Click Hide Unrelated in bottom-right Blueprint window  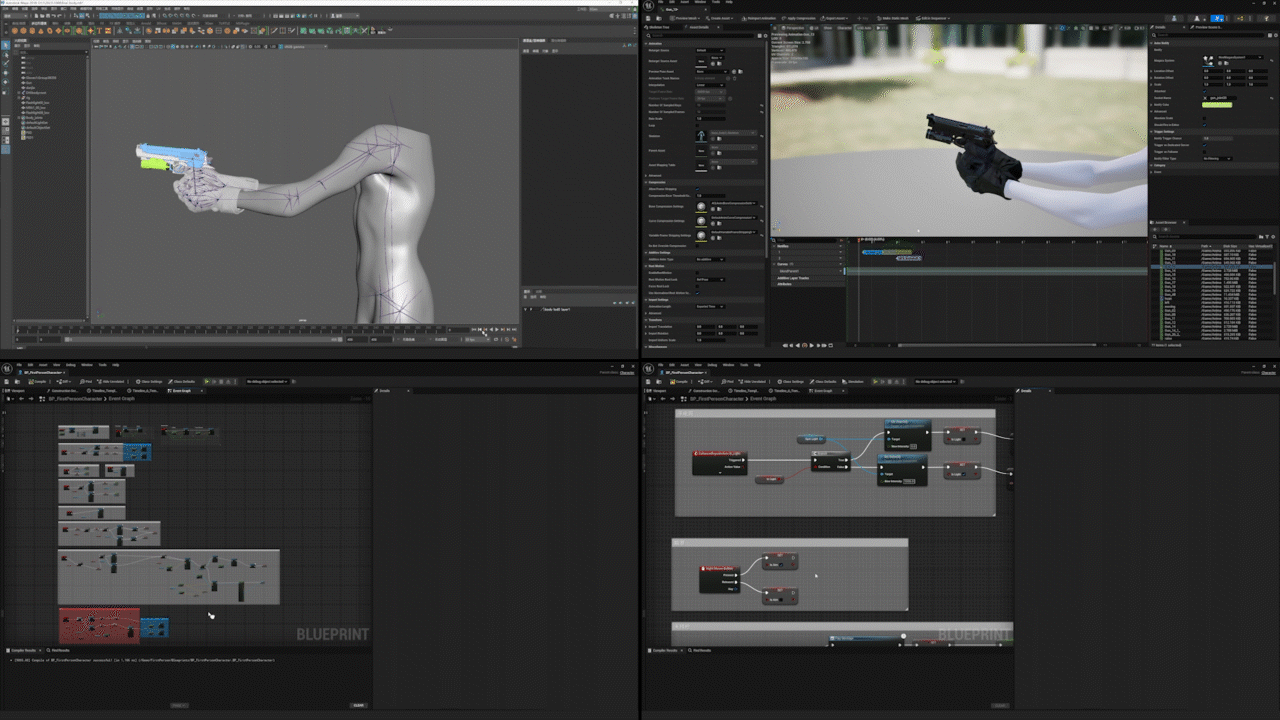coord(752,382)
